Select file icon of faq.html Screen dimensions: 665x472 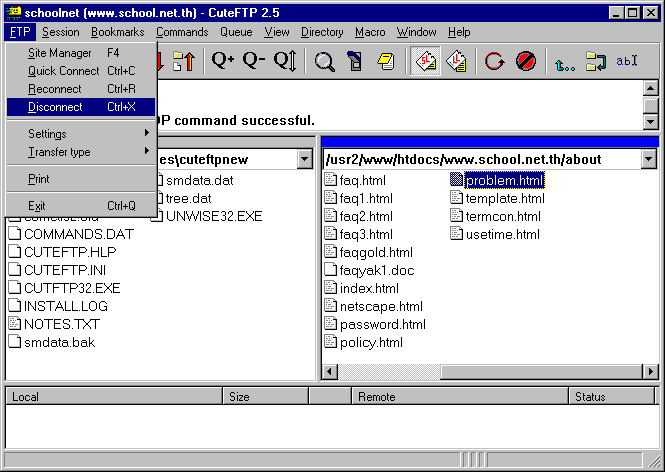point(330,180)
